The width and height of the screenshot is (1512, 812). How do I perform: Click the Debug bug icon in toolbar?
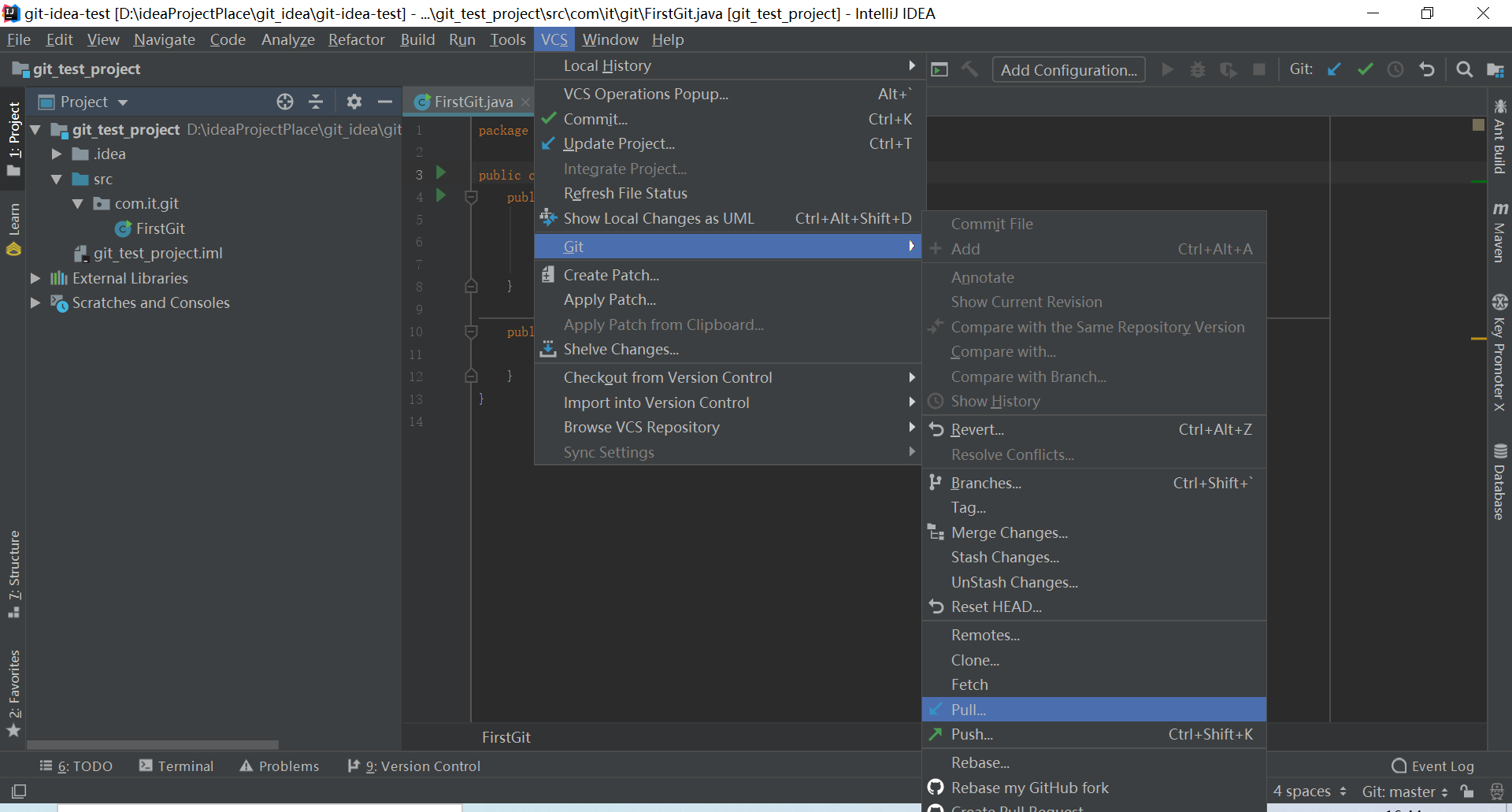coord(1198,69)
